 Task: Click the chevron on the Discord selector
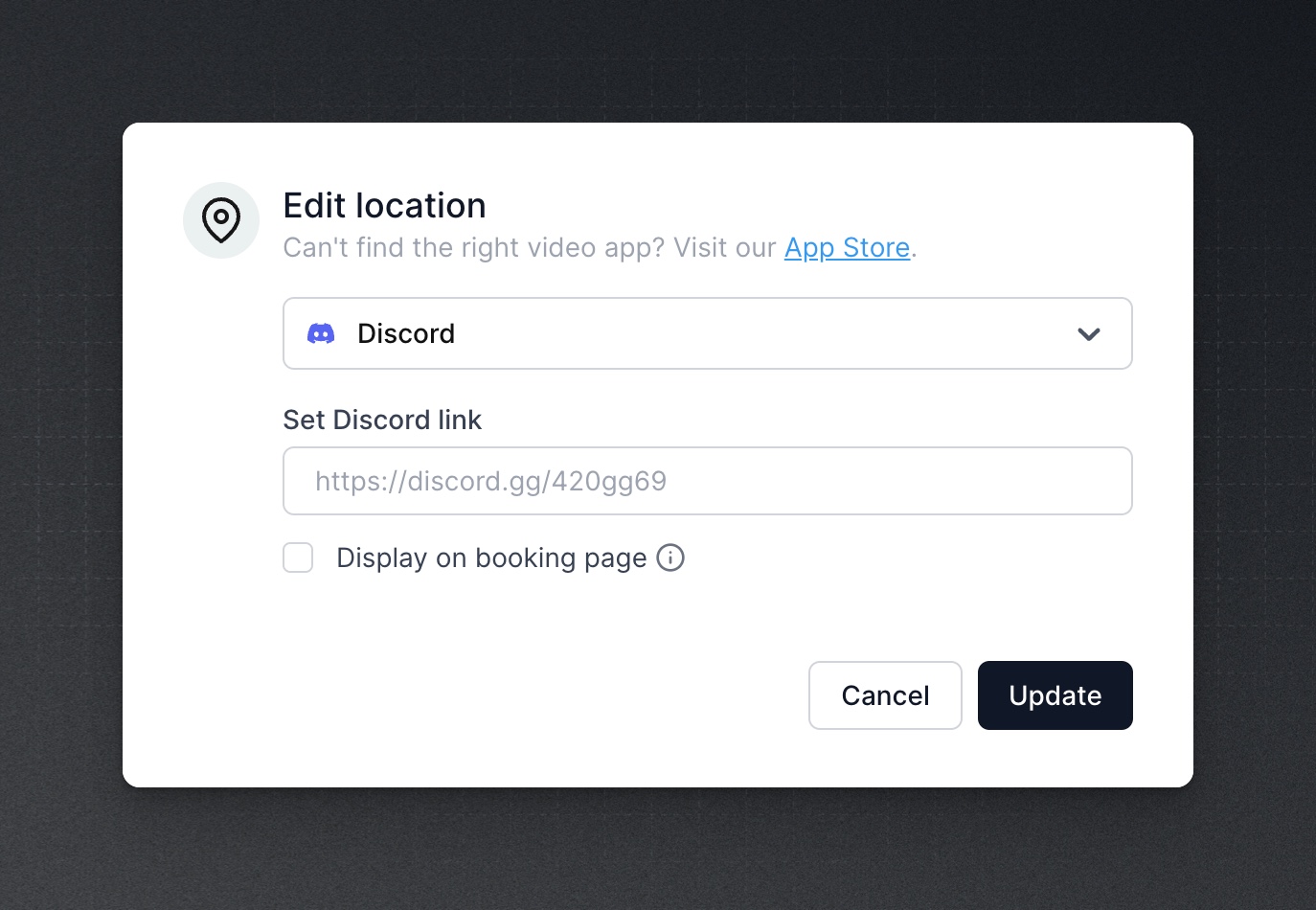pyautogui.click(x=1088, y=333)
